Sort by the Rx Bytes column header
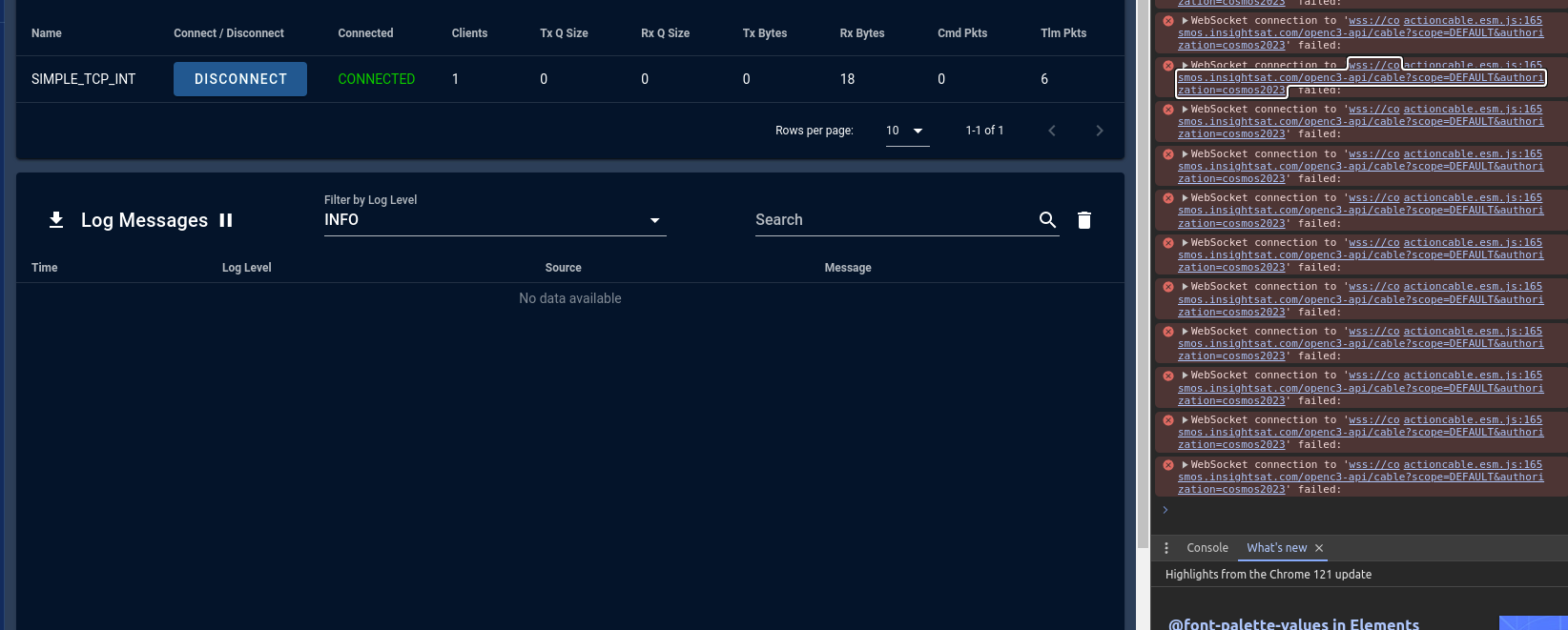Screen dimensions: 1568x630 (x=861, y=33)
